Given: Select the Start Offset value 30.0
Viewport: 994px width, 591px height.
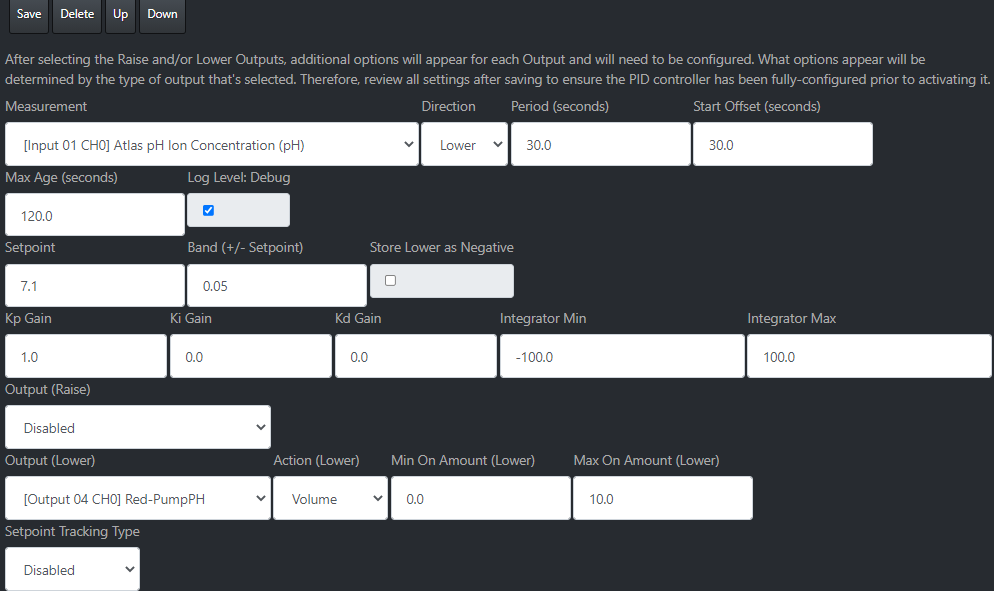Looking at the screenshot, I should [x=782, y=143].
